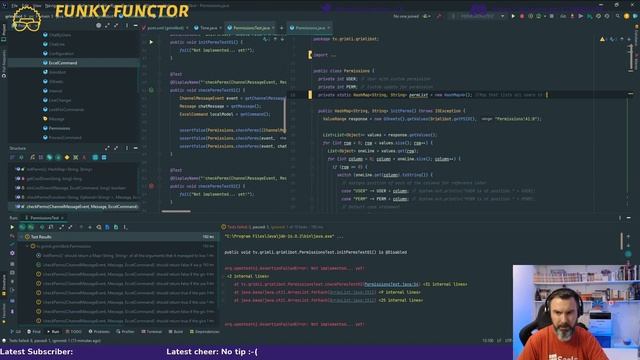The width and height of the screenshot is (640, 360).
Task: Click the Export Test Results icon in Run toolbar
Action: (116, 227)
